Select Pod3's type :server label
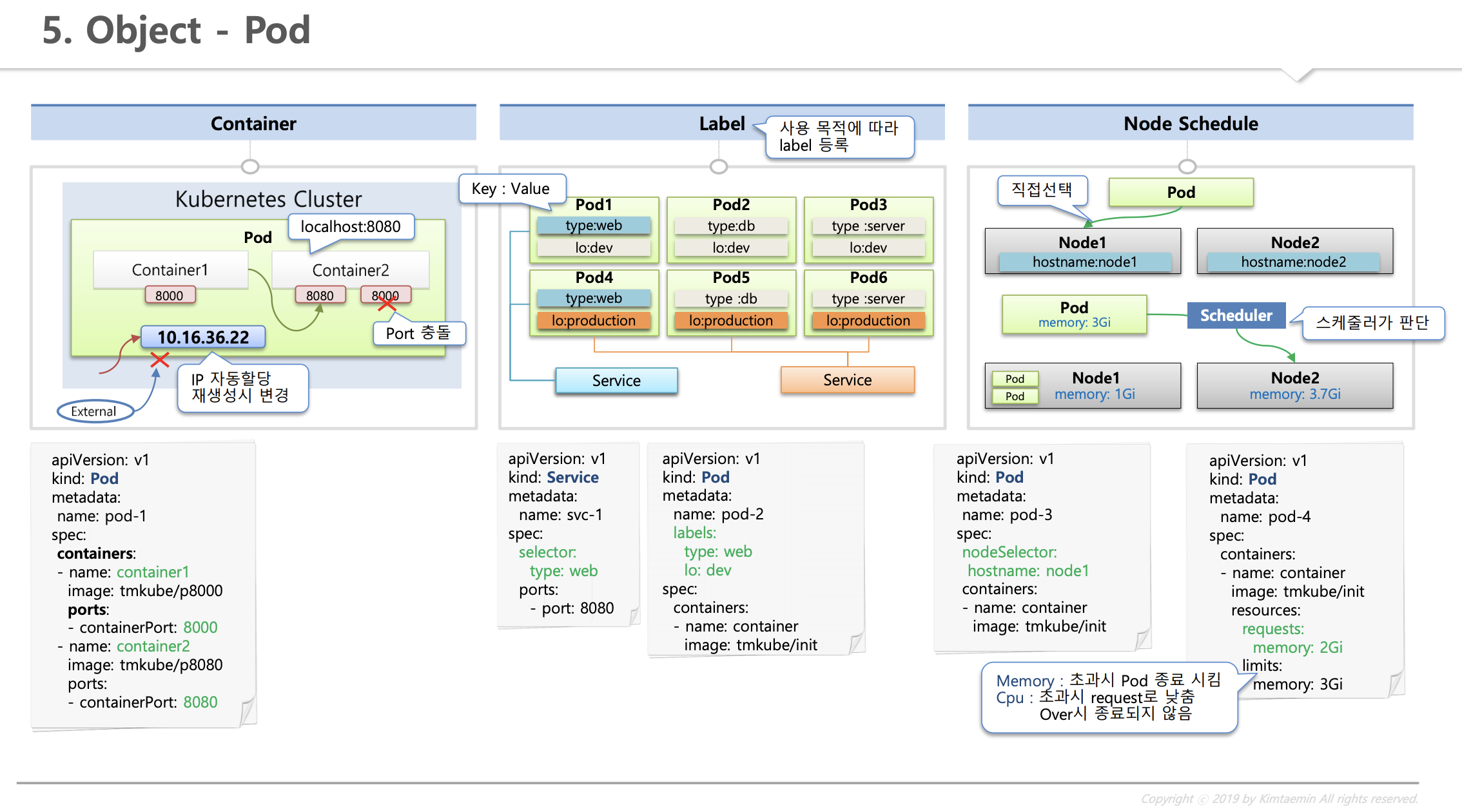This screenshot has width=1462, height=812. (868, 226)
